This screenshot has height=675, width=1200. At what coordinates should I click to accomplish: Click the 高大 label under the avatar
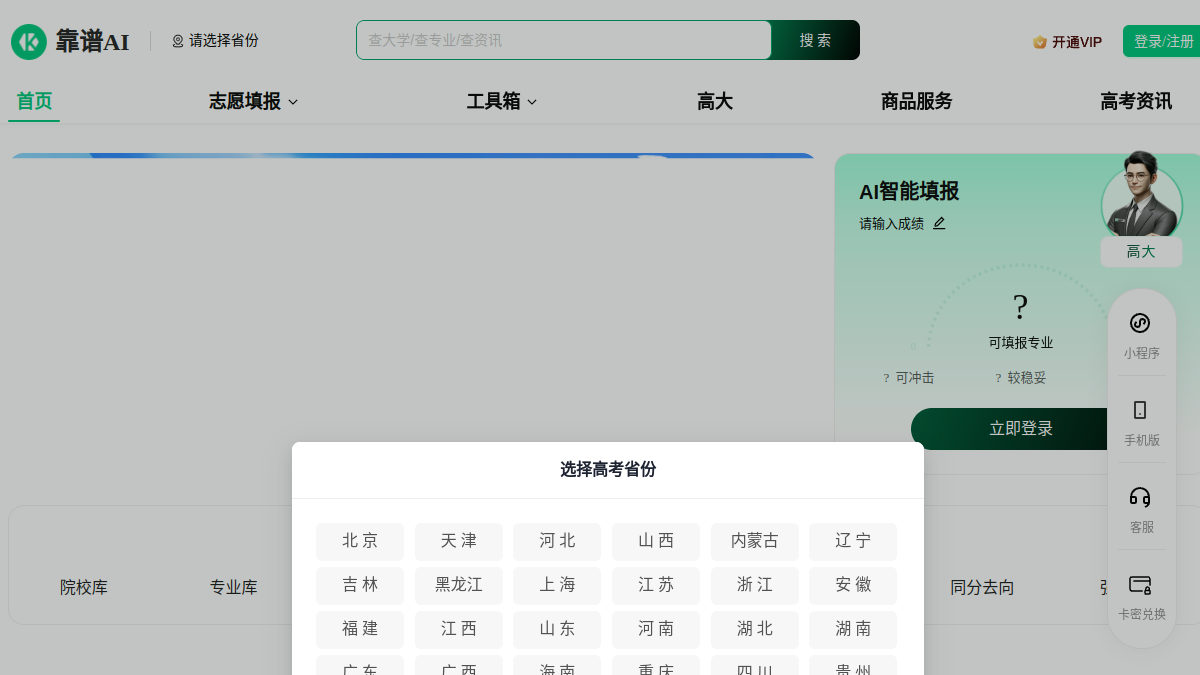1141,252
